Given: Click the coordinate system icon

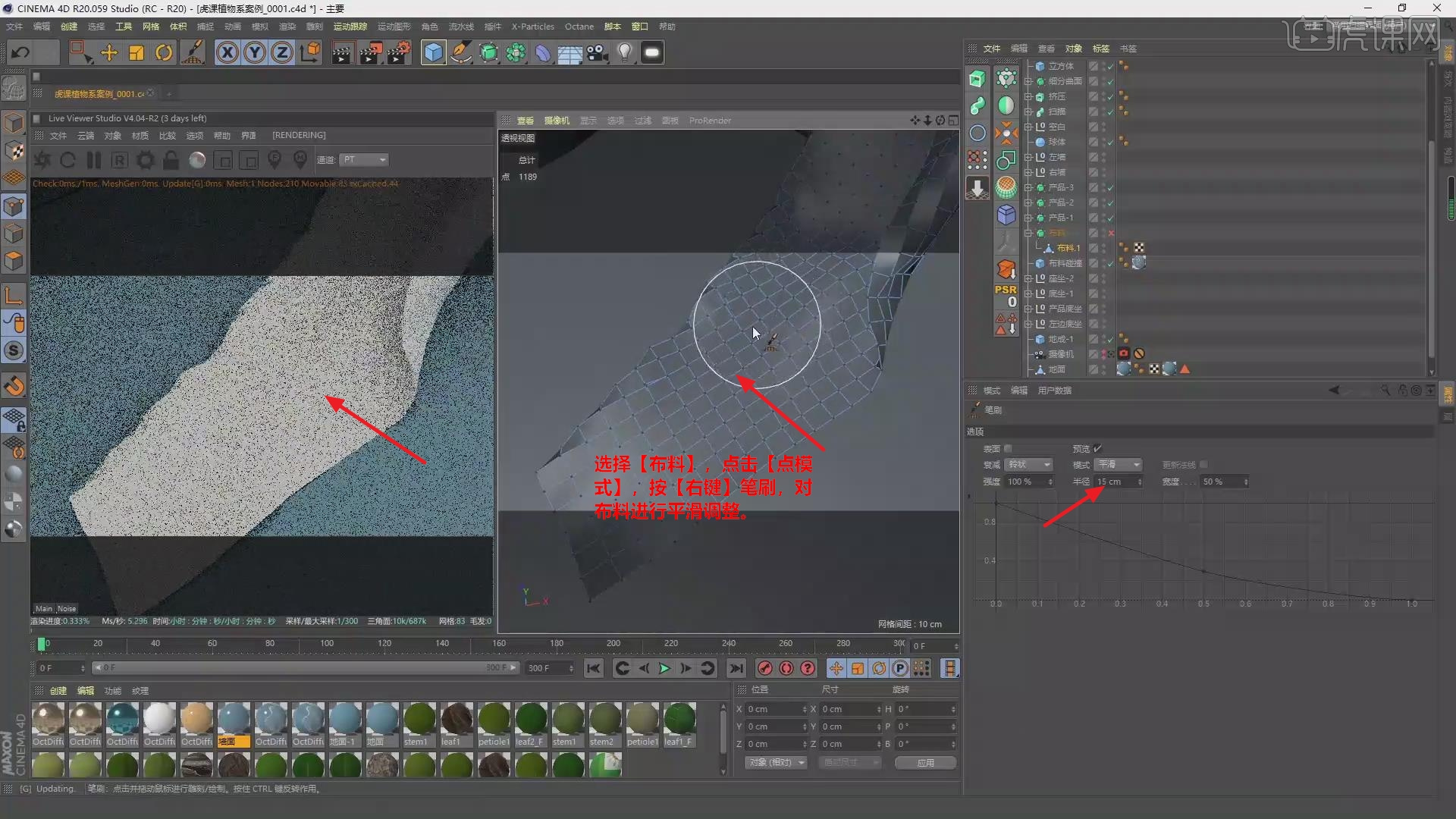Looking at the screenshot, I should [x=310, y=52].
